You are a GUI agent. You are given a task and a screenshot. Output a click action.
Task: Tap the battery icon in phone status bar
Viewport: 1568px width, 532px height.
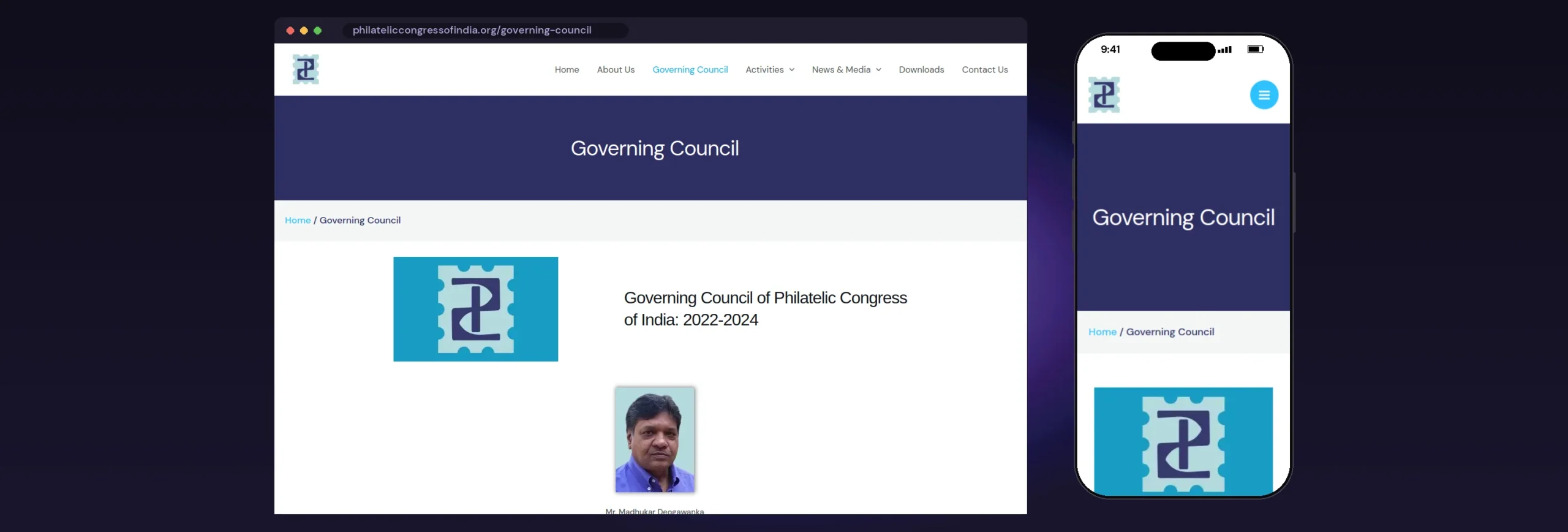click(x=1256, y=49)
